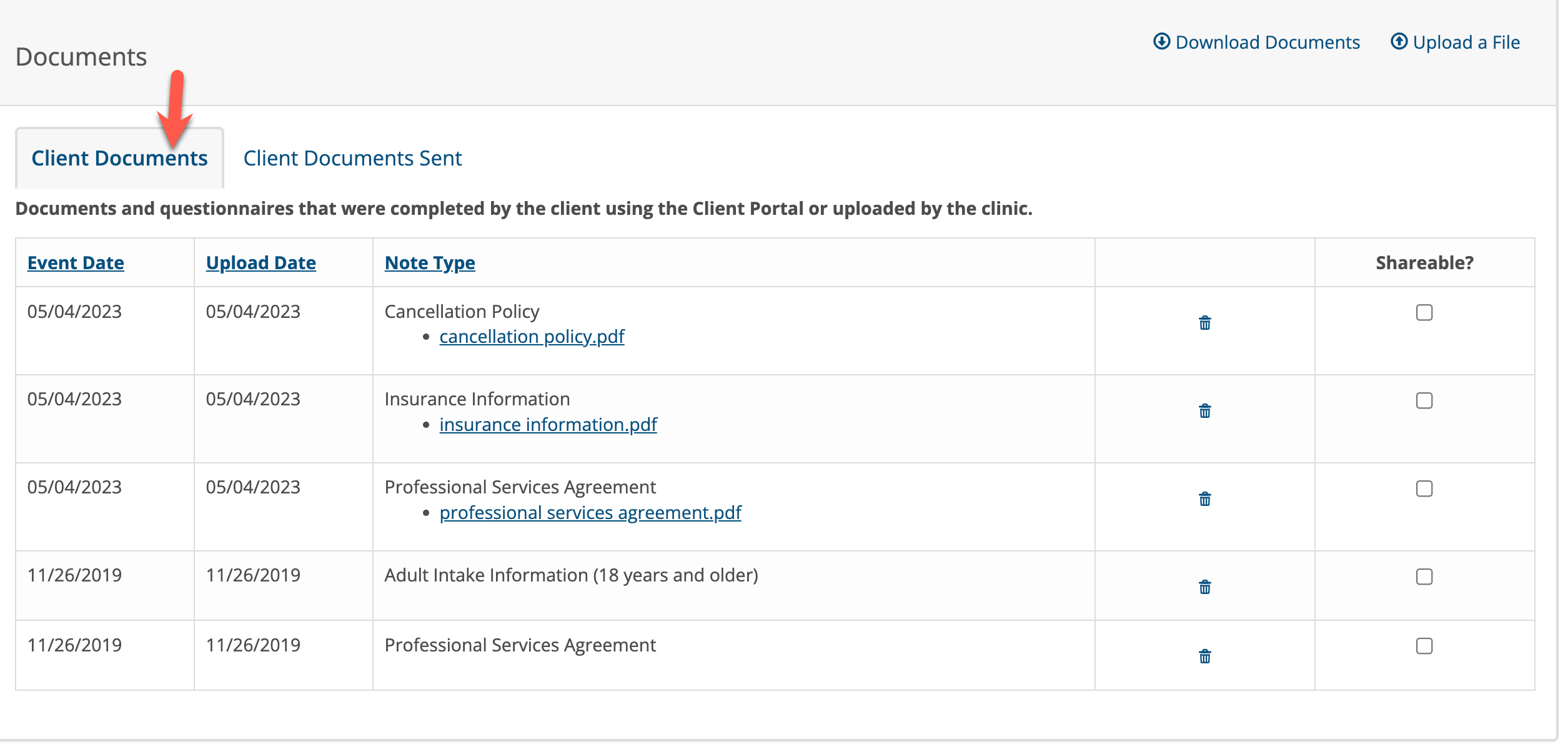Open professional services agreement.pdf
This screenshot has height=752, width=1568.
click(x=590, y=513)
